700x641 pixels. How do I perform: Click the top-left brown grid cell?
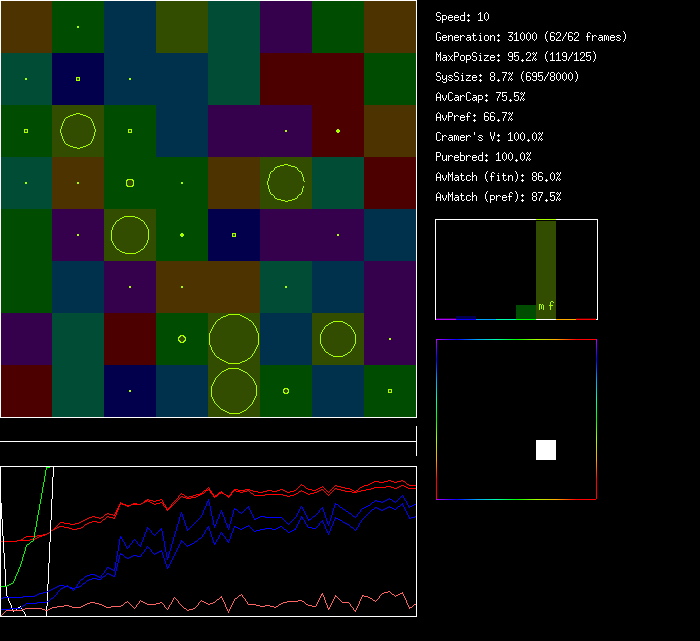tap(26, 27)
